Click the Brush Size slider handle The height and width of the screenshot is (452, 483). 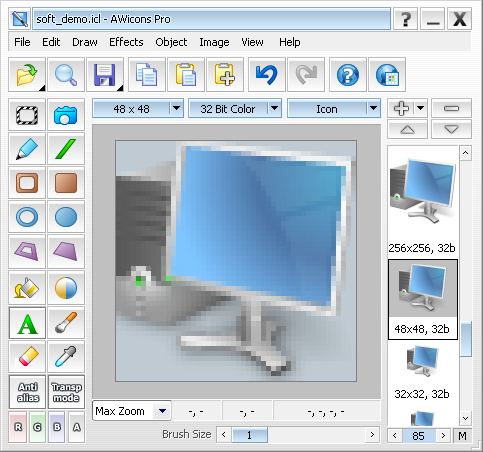point(249,435)
